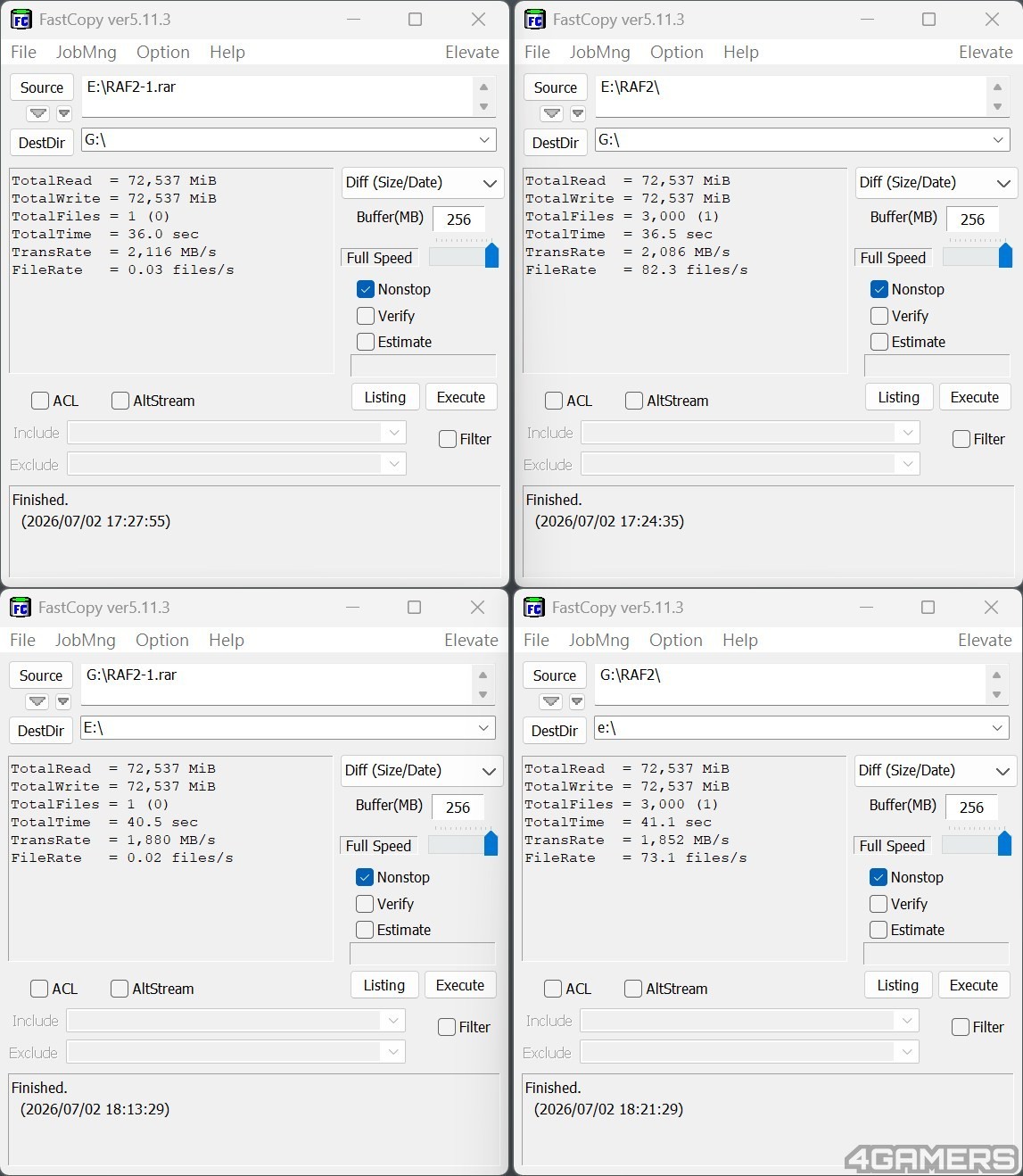Click scroll-up arrow of E:\RAF2-1.rar source field
Screen dimensions: 1023x1176
click(483, 87)
